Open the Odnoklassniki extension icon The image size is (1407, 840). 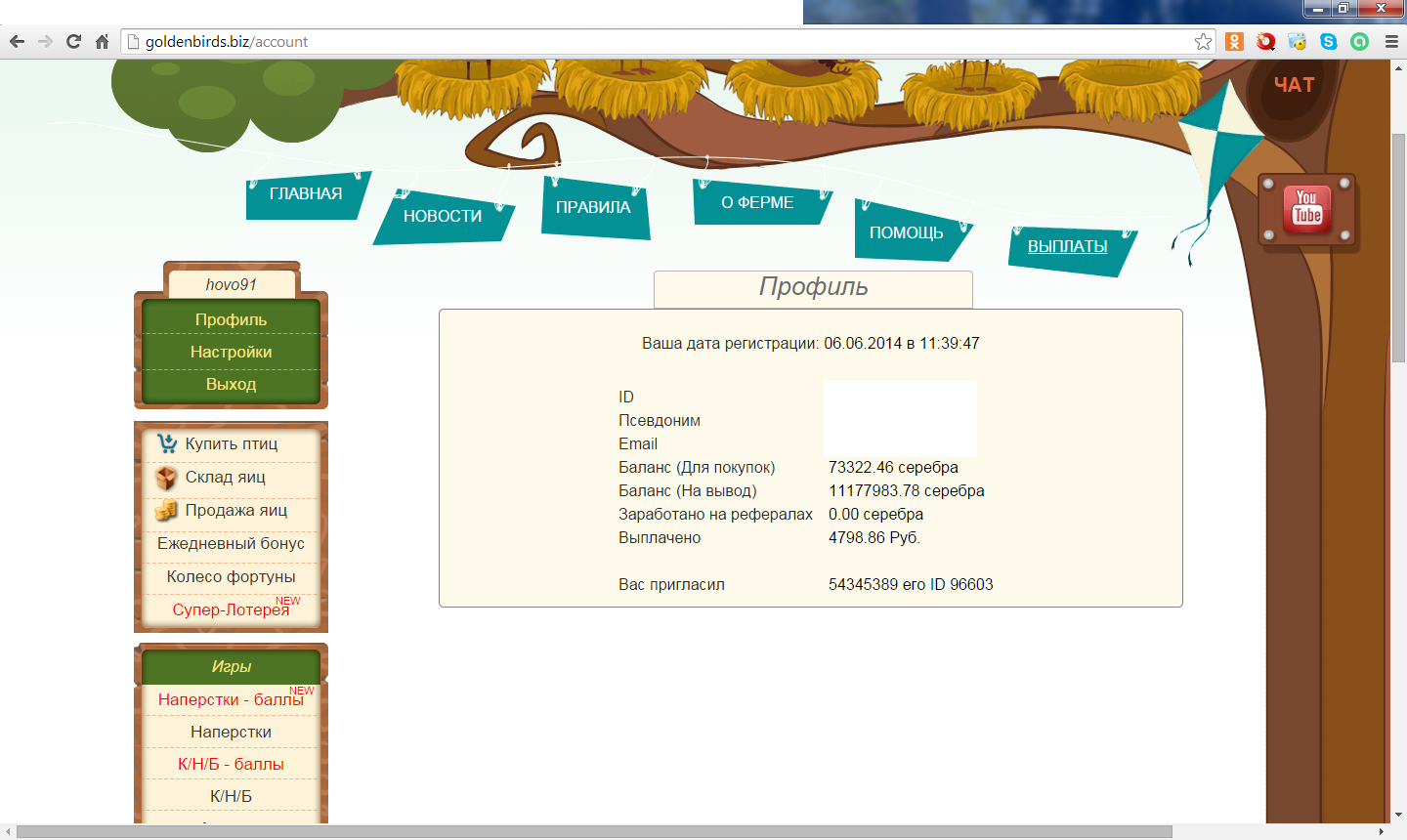pos(1235,42)
